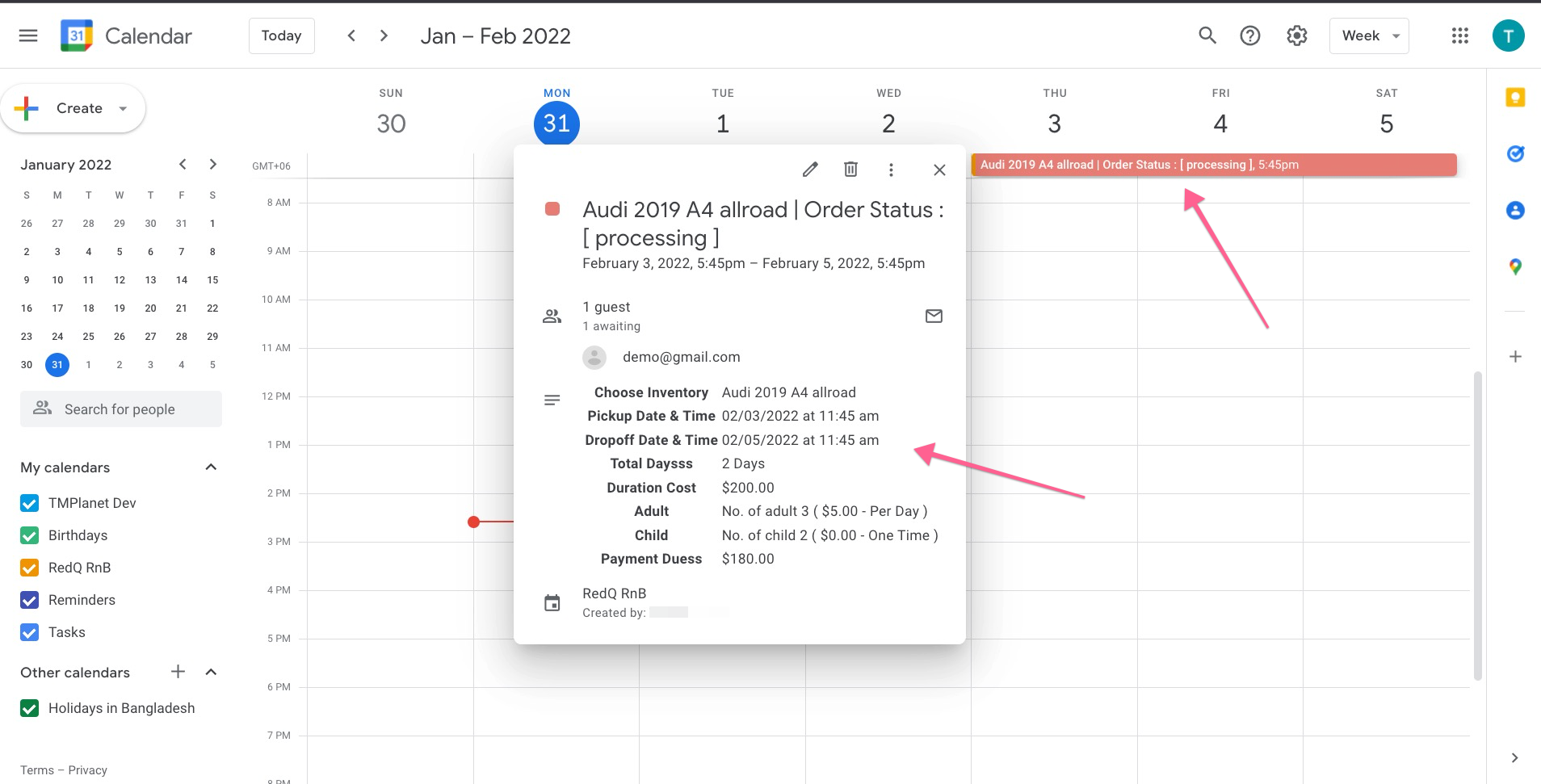Click the '1 guest' text
1541x784 pixels.
(x=607, y=307)
